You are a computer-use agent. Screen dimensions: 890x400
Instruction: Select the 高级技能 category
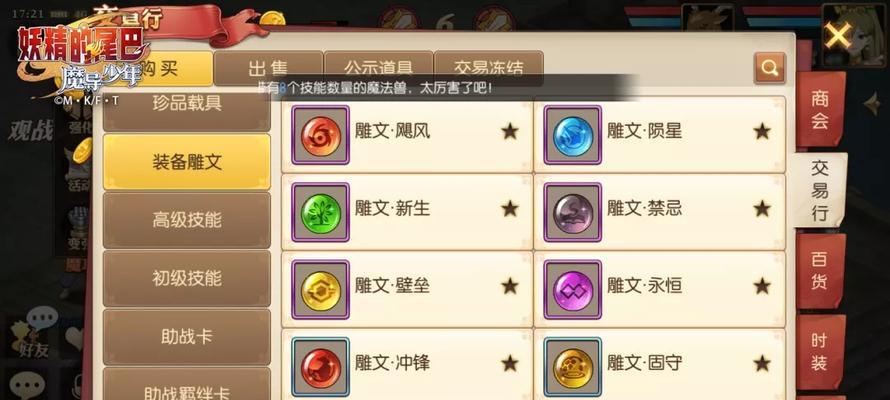click(187, 220)
